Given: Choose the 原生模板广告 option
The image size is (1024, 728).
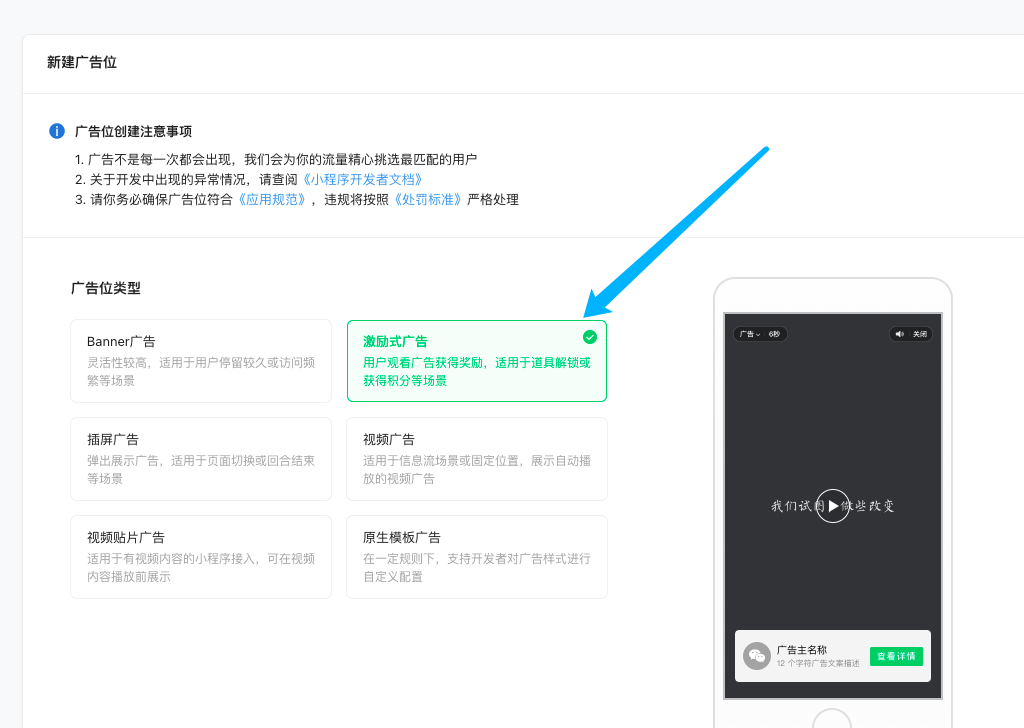Looking at the screenshot, I should 476,557.
